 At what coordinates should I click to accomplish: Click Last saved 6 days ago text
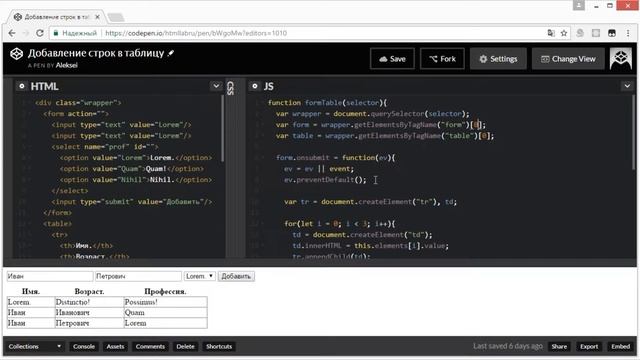point(508,346)
